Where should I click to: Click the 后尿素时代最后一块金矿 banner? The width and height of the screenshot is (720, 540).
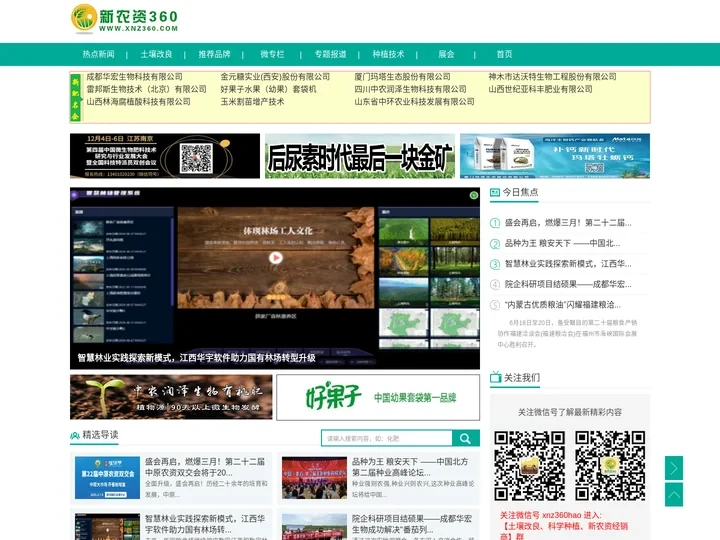pyautogui.click(x=360, y=156)
